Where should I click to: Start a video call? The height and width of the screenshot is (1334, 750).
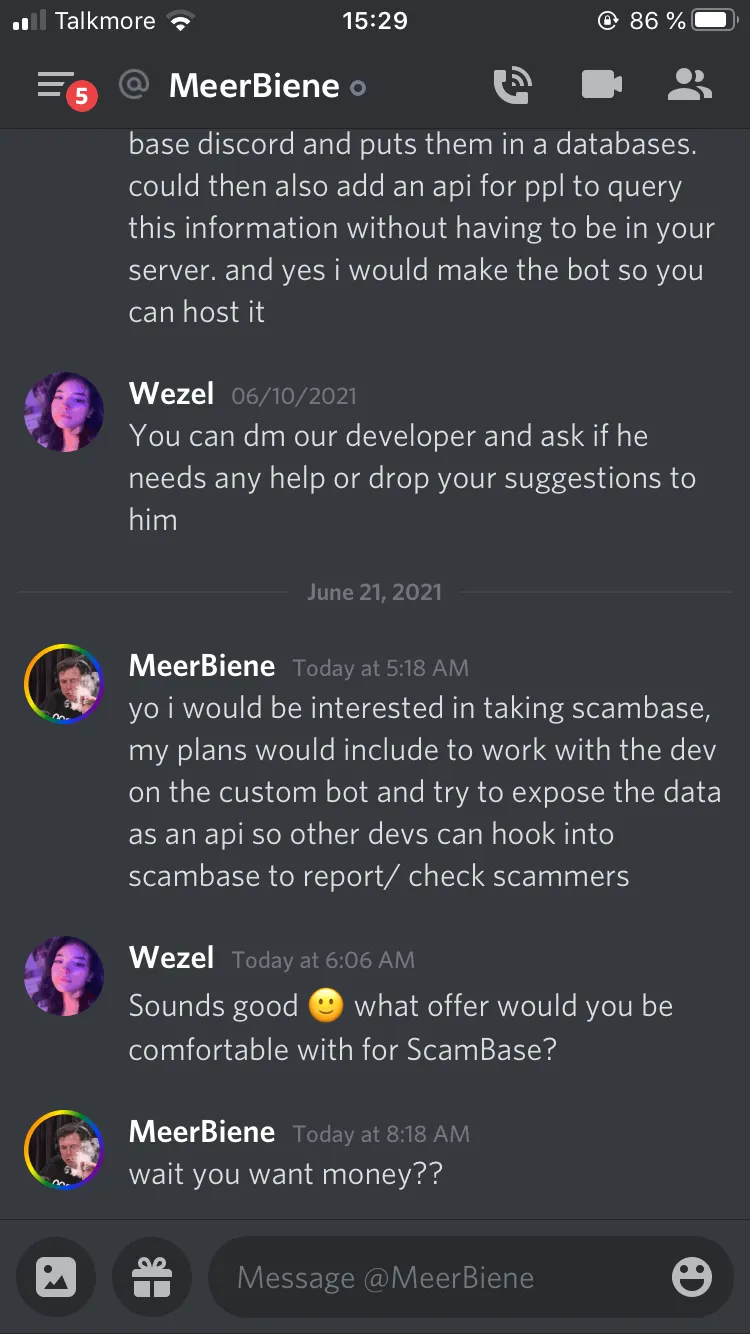click(602, 86)
